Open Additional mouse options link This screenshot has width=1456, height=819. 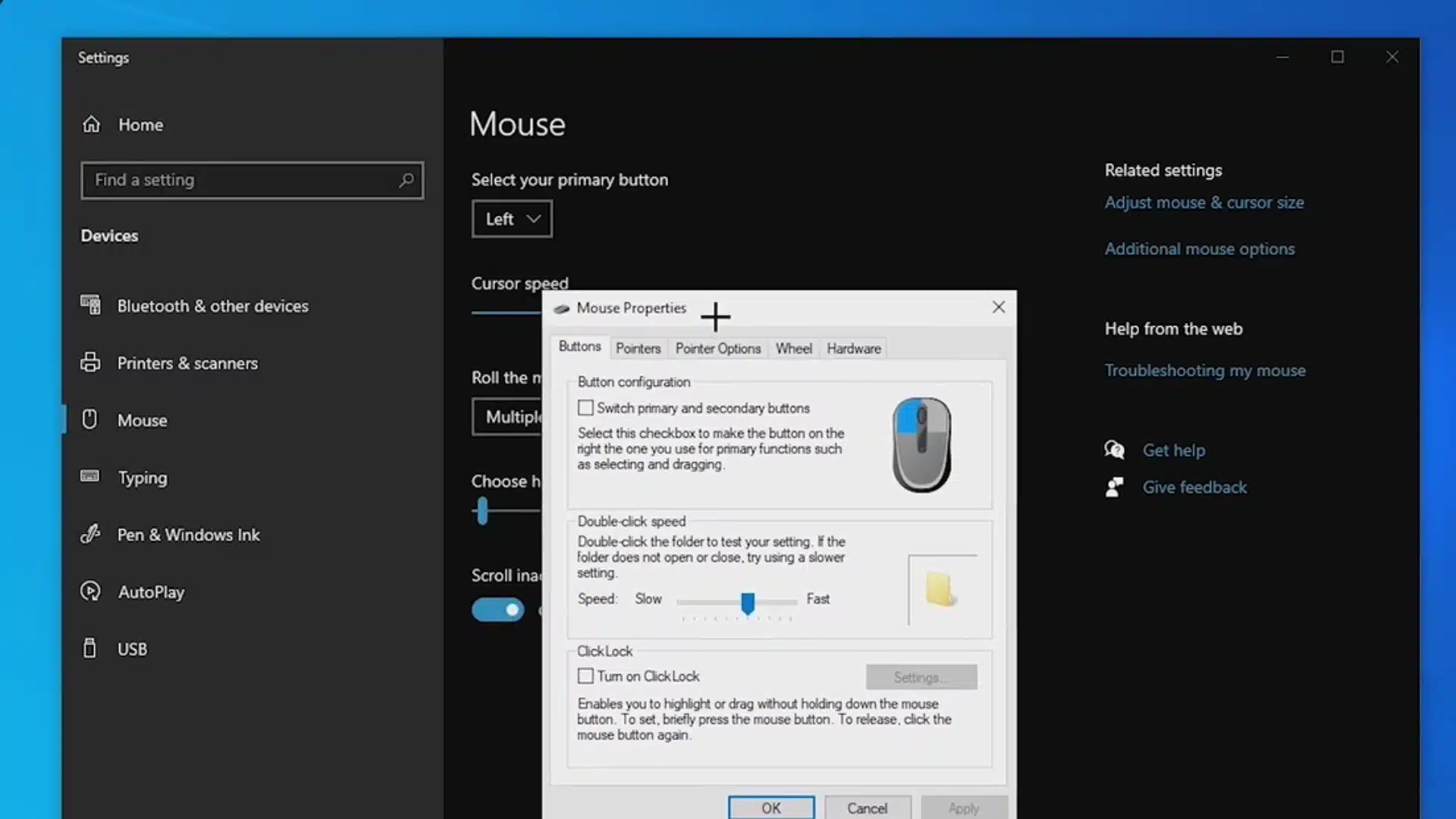pyautogui.click(x=1200, y=249)
